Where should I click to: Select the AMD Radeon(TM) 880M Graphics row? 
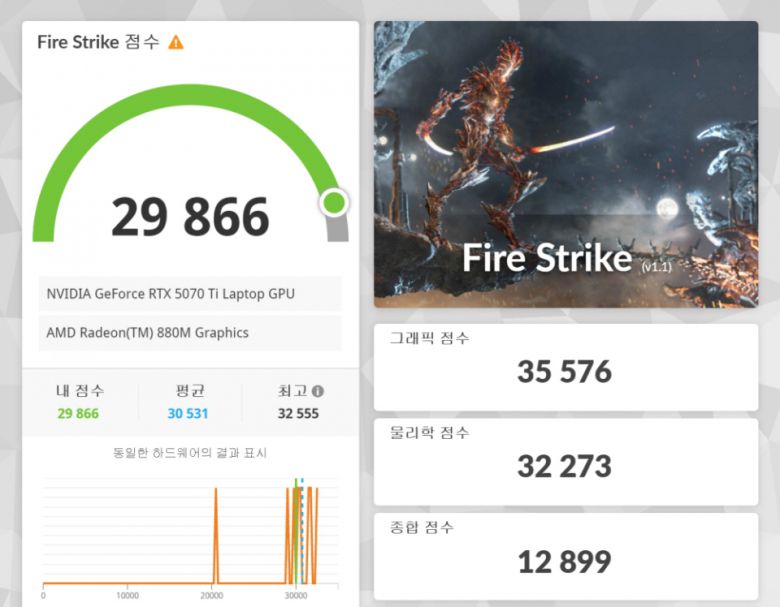(190, 332)
